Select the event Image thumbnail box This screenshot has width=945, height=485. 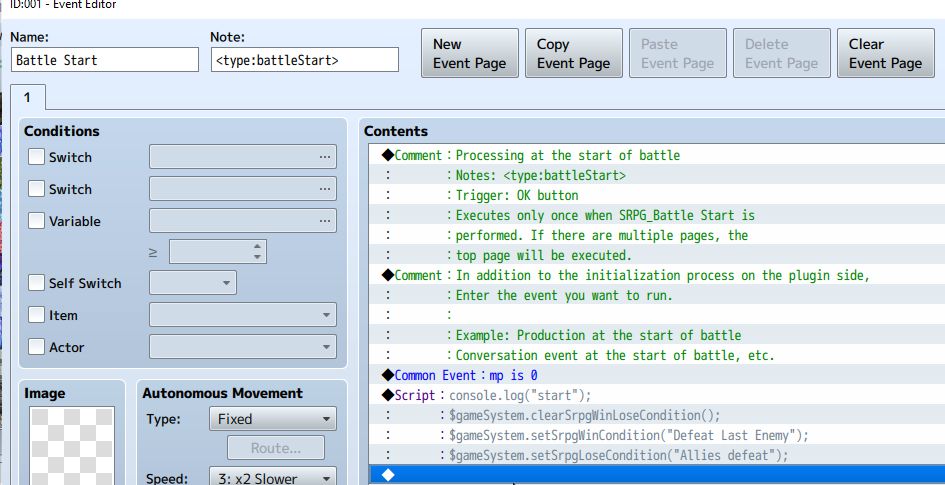coord(72,446)
